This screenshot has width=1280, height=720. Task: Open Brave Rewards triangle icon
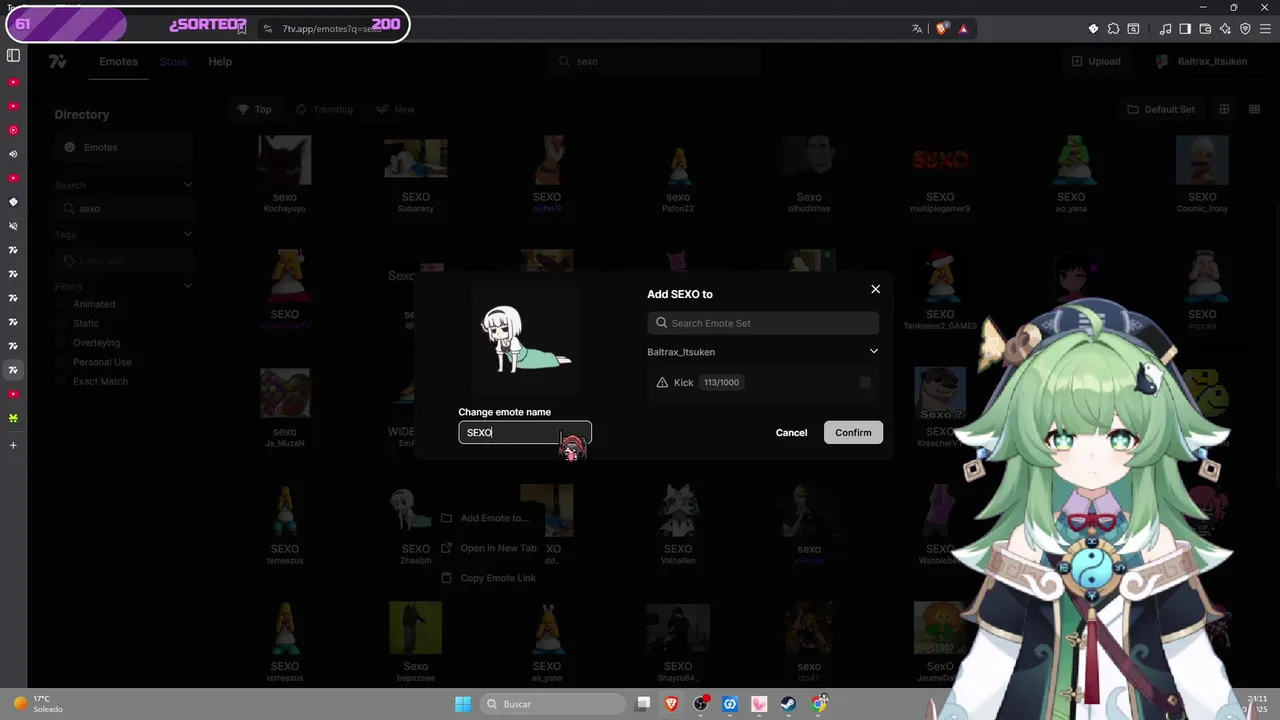tap(963, 29)
